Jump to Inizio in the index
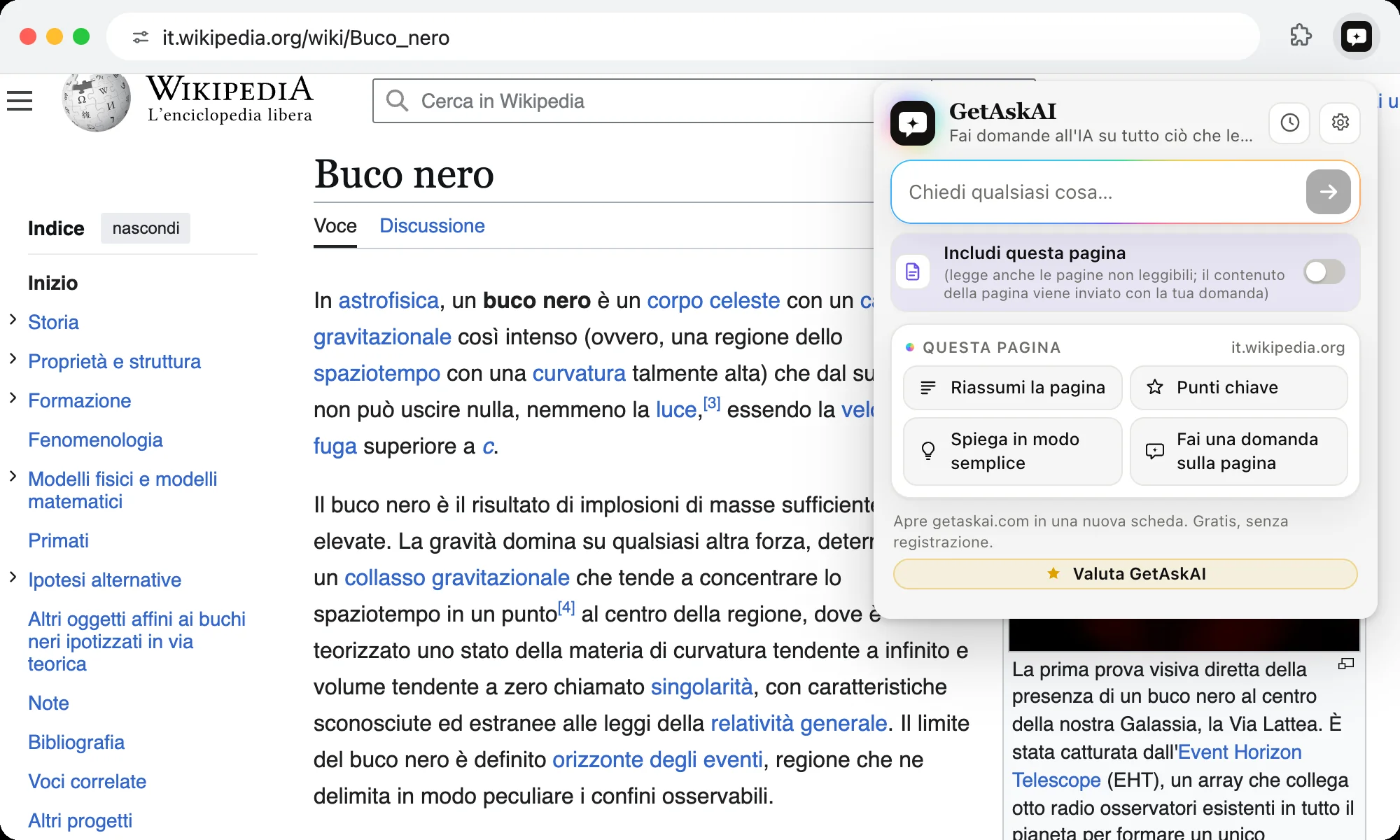This screenshot has height=840, width=1400. point(53,283)
